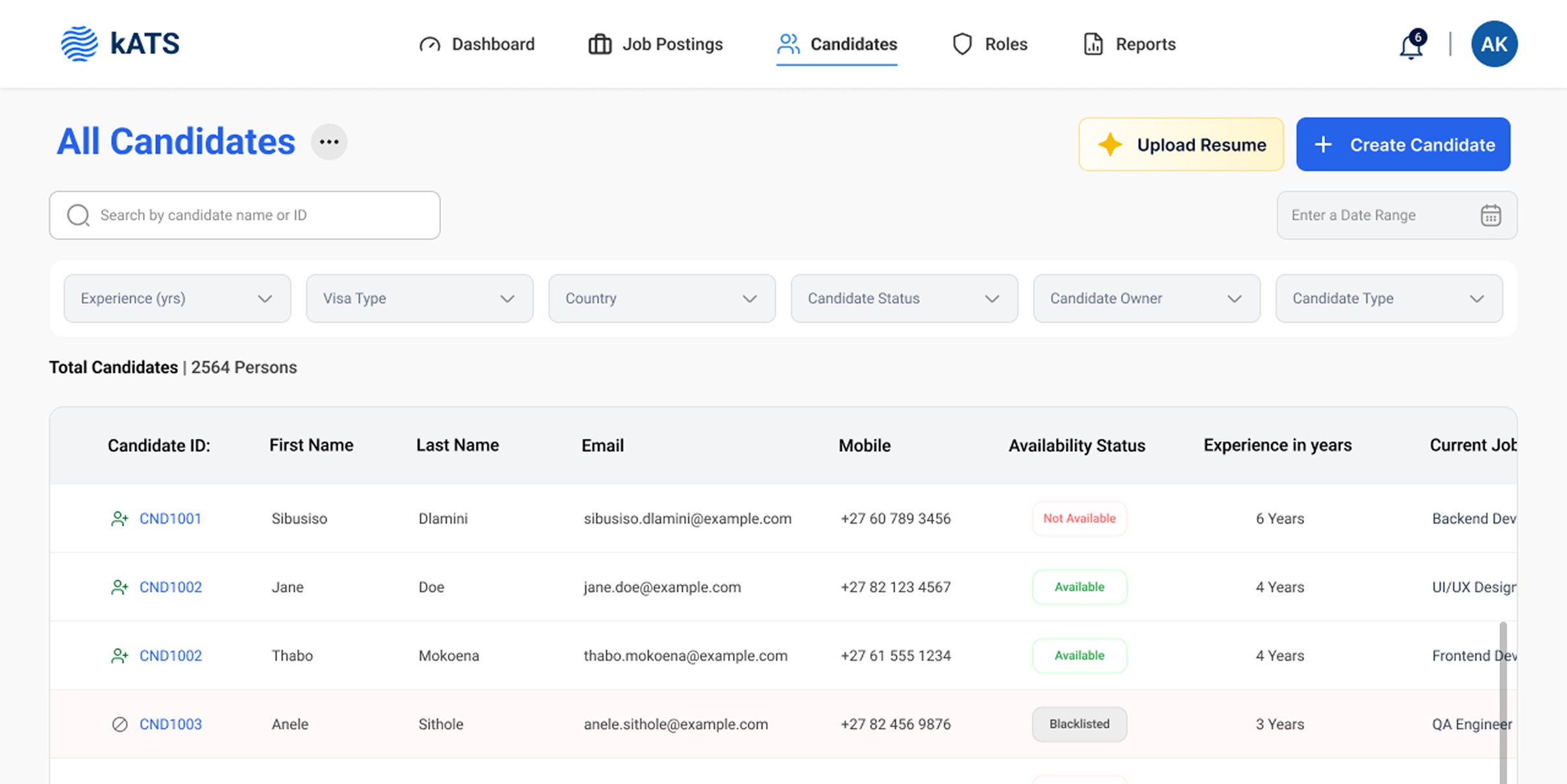
Task: Open the three-dots menu beside All Candidates
Action: (x=329, y=141)
